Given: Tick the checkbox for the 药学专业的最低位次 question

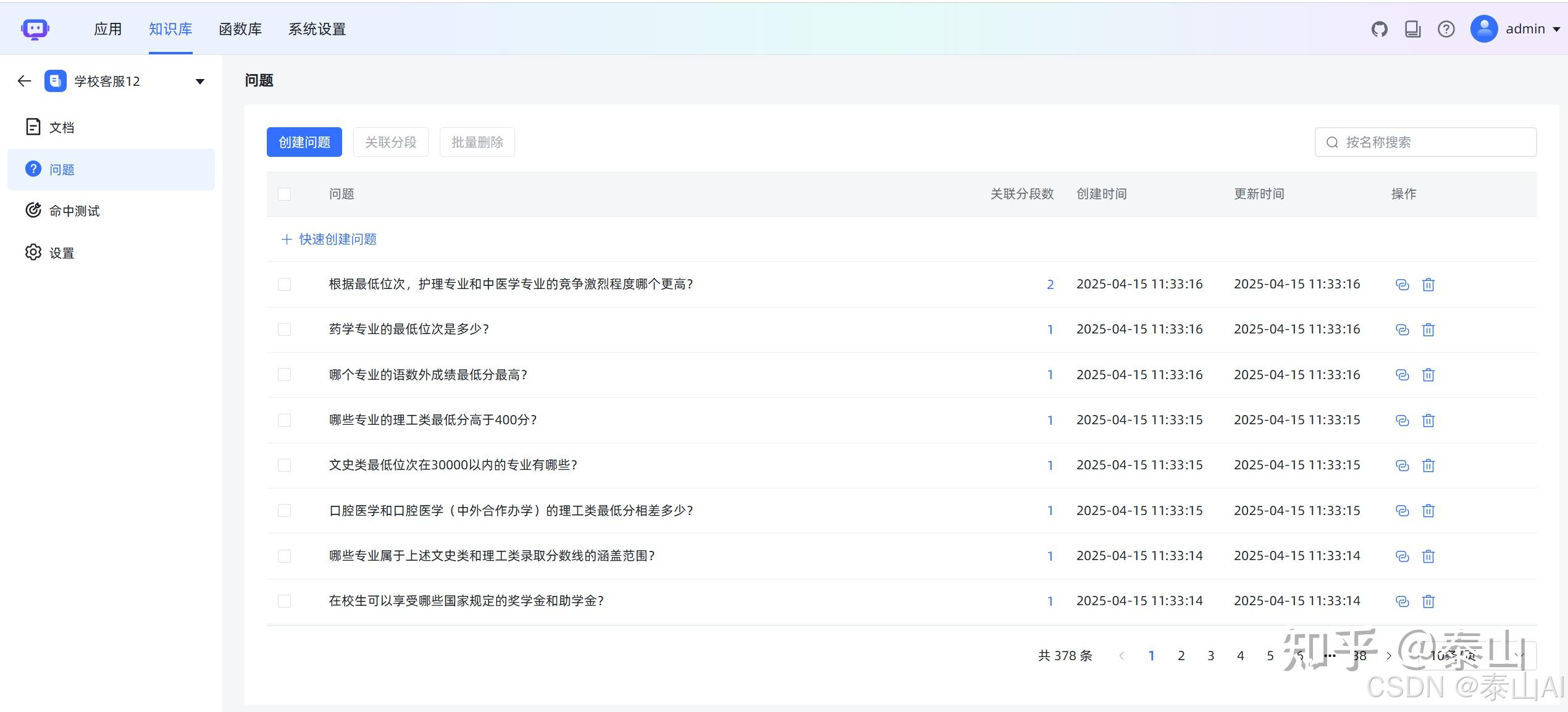Looking at the screenshot, I should (x=284, y=329).
